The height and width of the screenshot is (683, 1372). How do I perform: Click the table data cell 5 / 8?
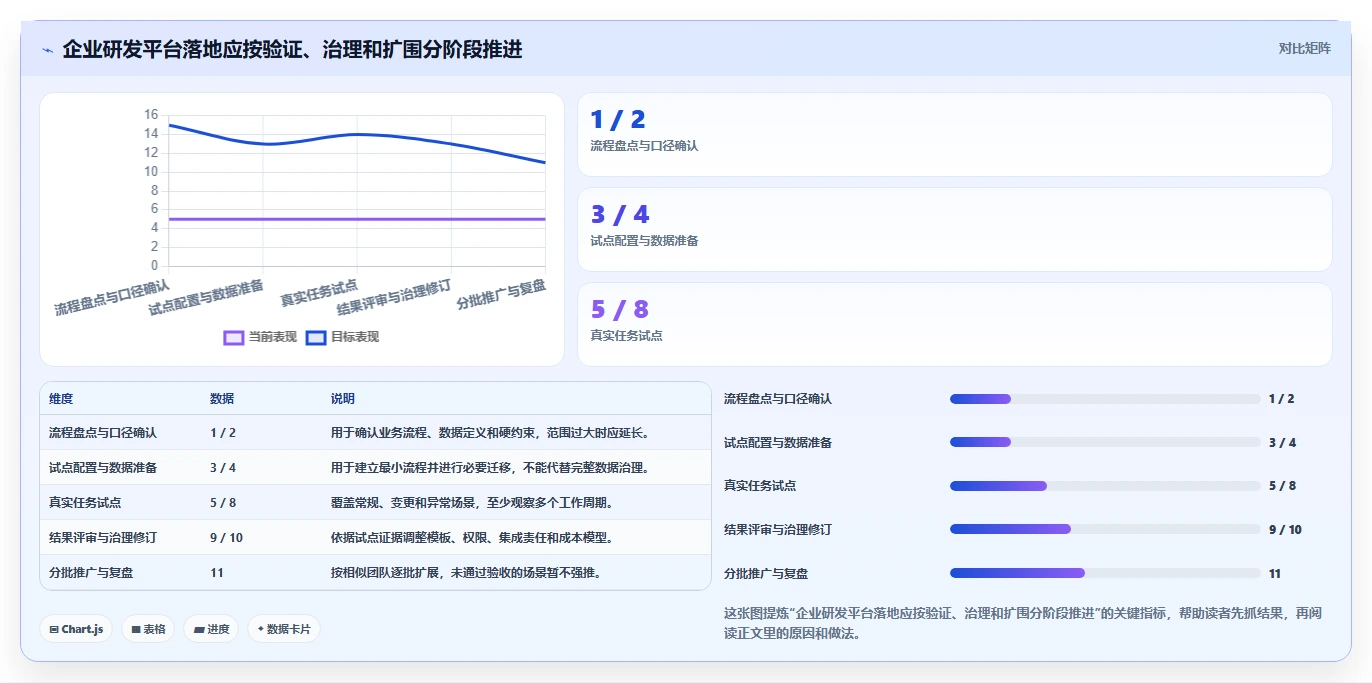223,502
